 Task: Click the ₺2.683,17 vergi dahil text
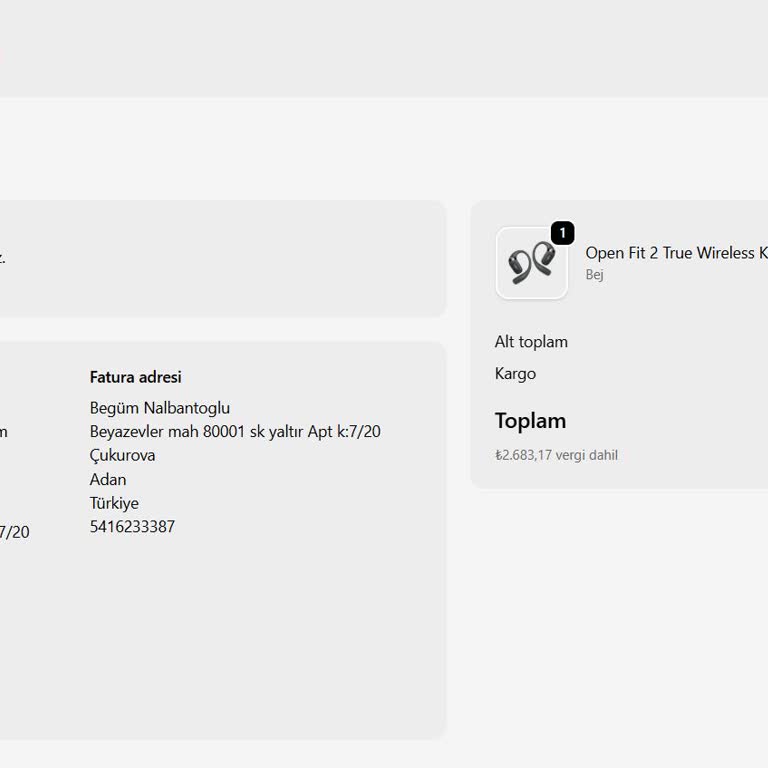click(556, 455)
